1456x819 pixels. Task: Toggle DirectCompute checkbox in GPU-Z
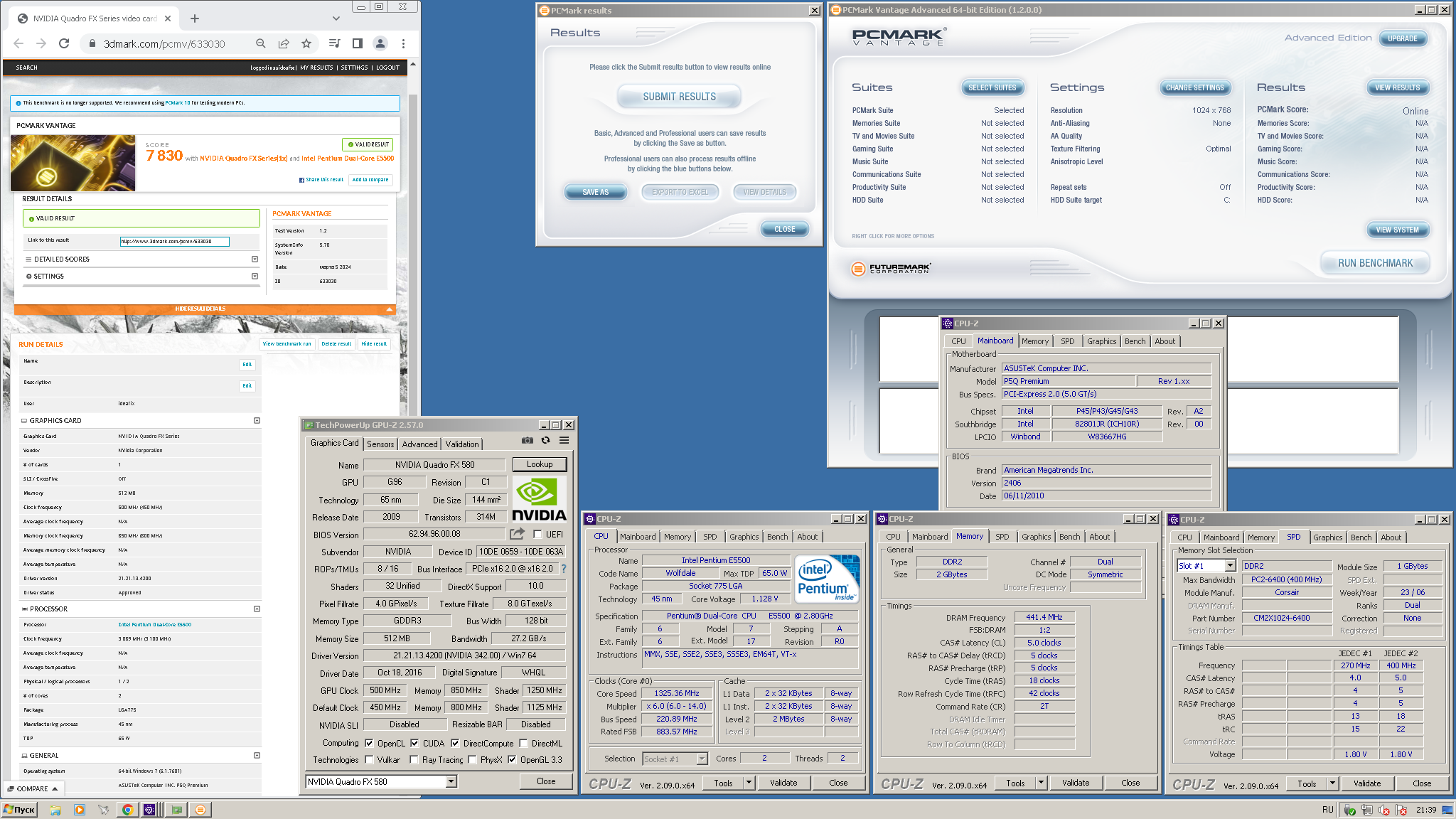(455, 743)
